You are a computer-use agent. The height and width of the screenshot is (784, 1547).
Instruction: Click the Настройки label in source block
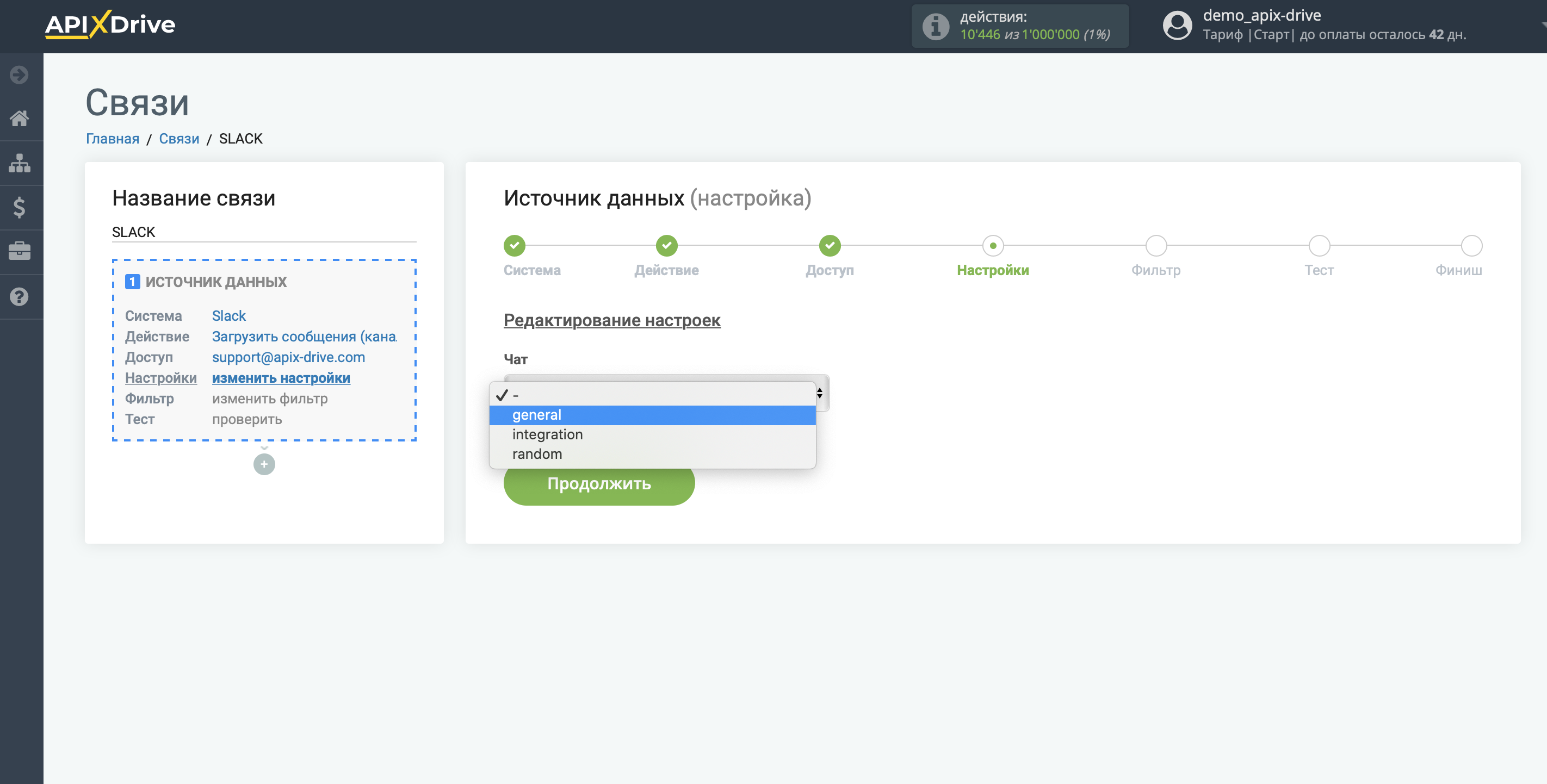tap(161, 378)
